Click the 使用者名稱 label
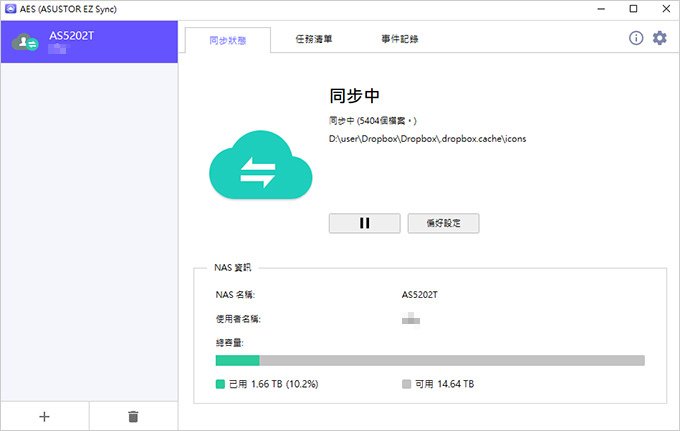Viewport: 680px width, 431px height. tap(238, 319)
